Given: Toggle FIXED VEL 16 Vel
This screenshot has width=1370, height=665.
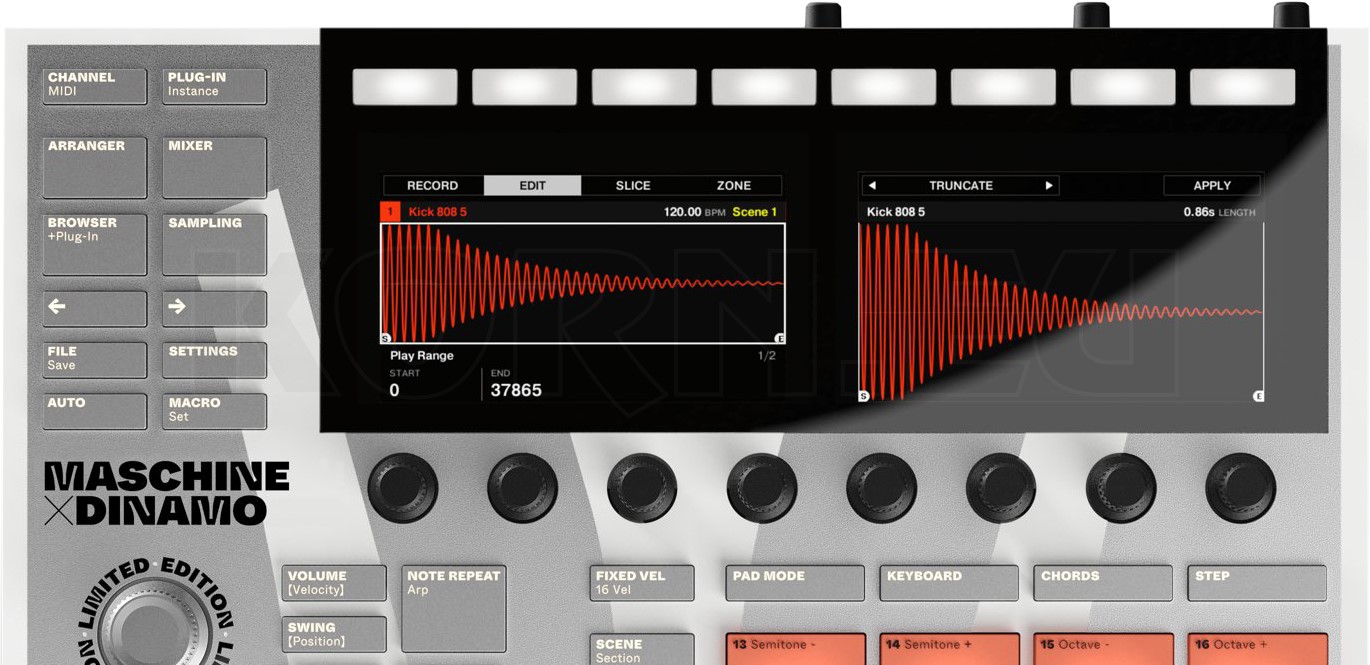Looking at the screenshot, I should (x=639, y=582).
